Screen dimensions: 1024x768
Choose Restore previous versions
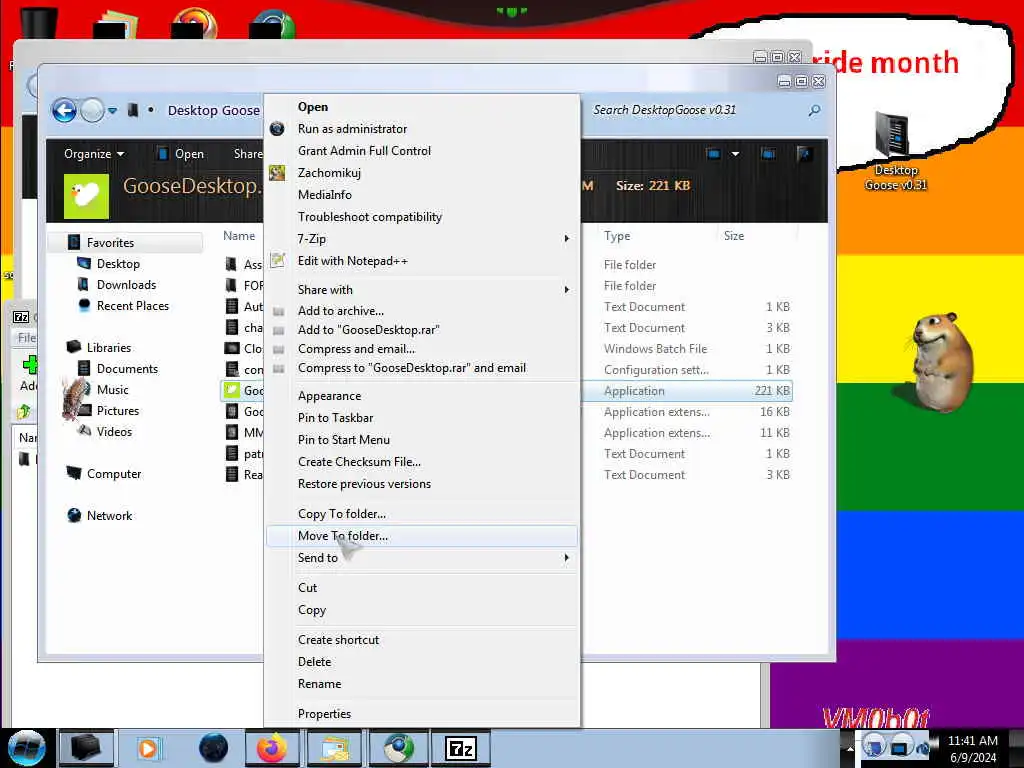point(421,484)
